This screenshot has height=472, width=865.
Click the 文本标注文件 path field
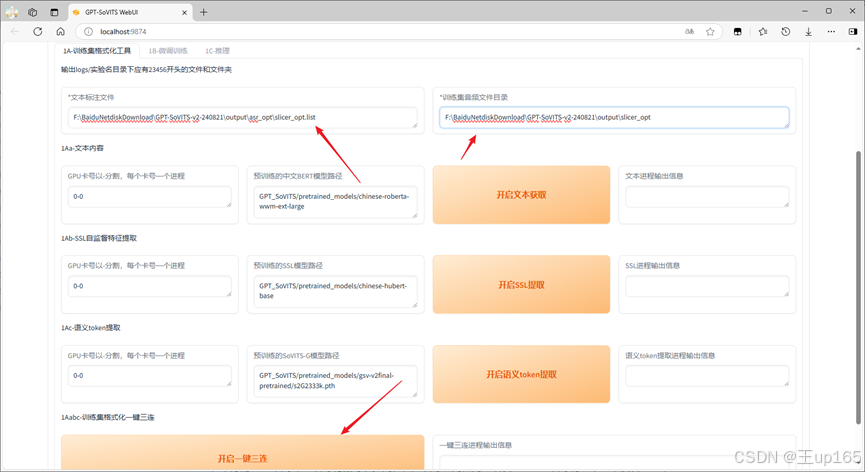pos(242,117)
